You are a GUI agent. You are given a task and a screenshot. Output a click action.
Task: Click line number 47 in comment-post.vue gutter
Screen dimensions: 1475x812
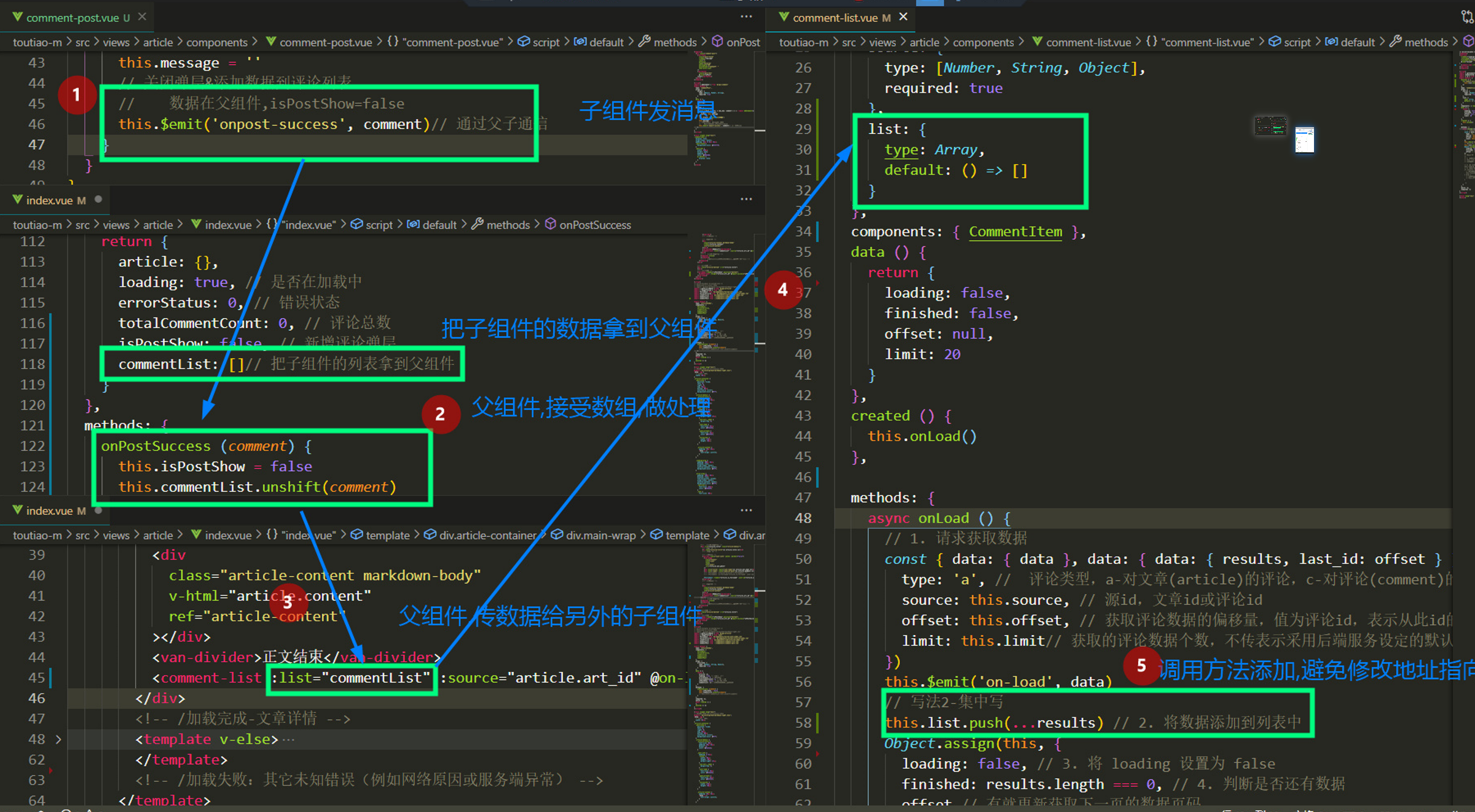pos(36,144)
